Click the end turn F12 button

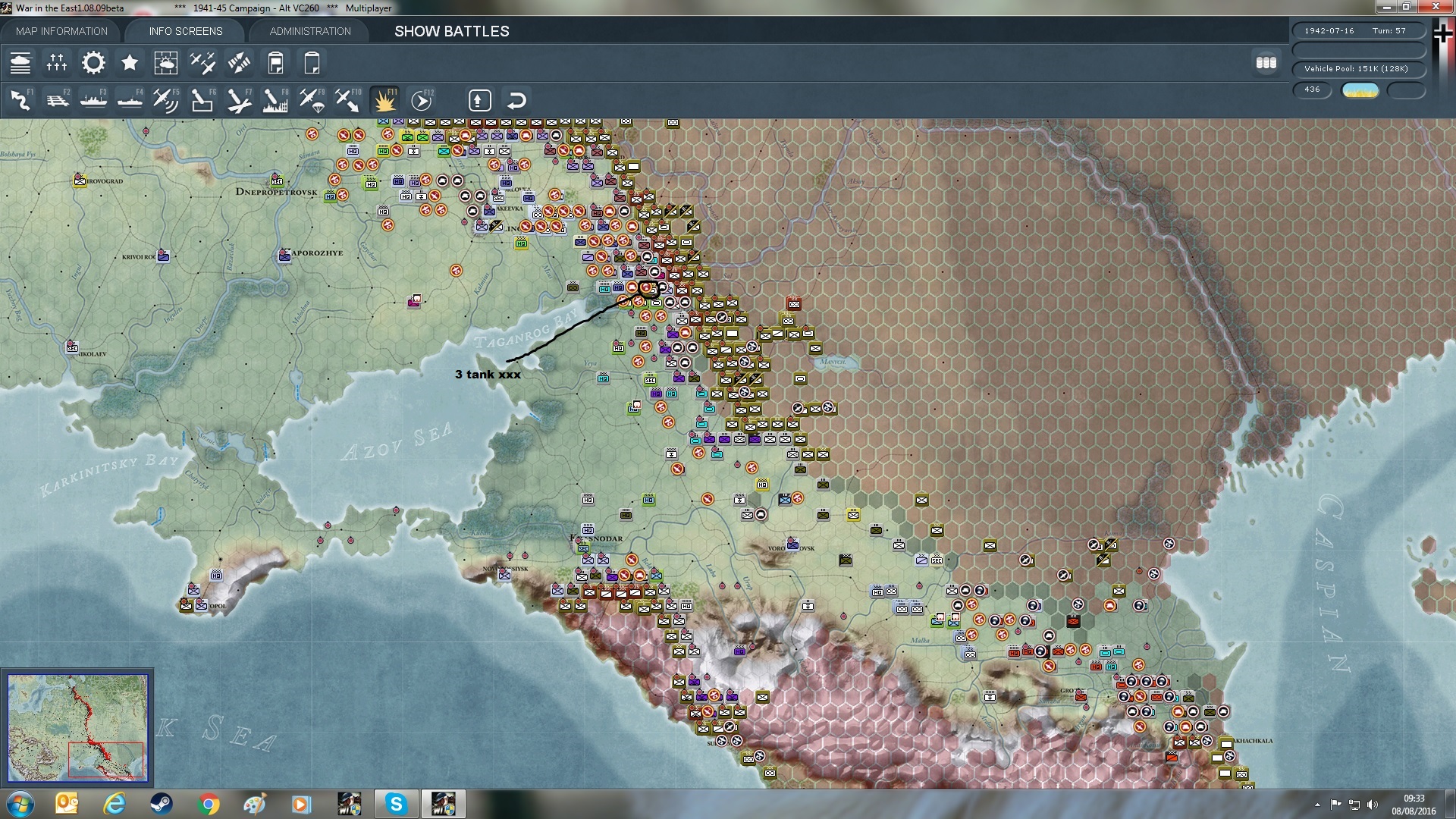click(x=422, y=100)
